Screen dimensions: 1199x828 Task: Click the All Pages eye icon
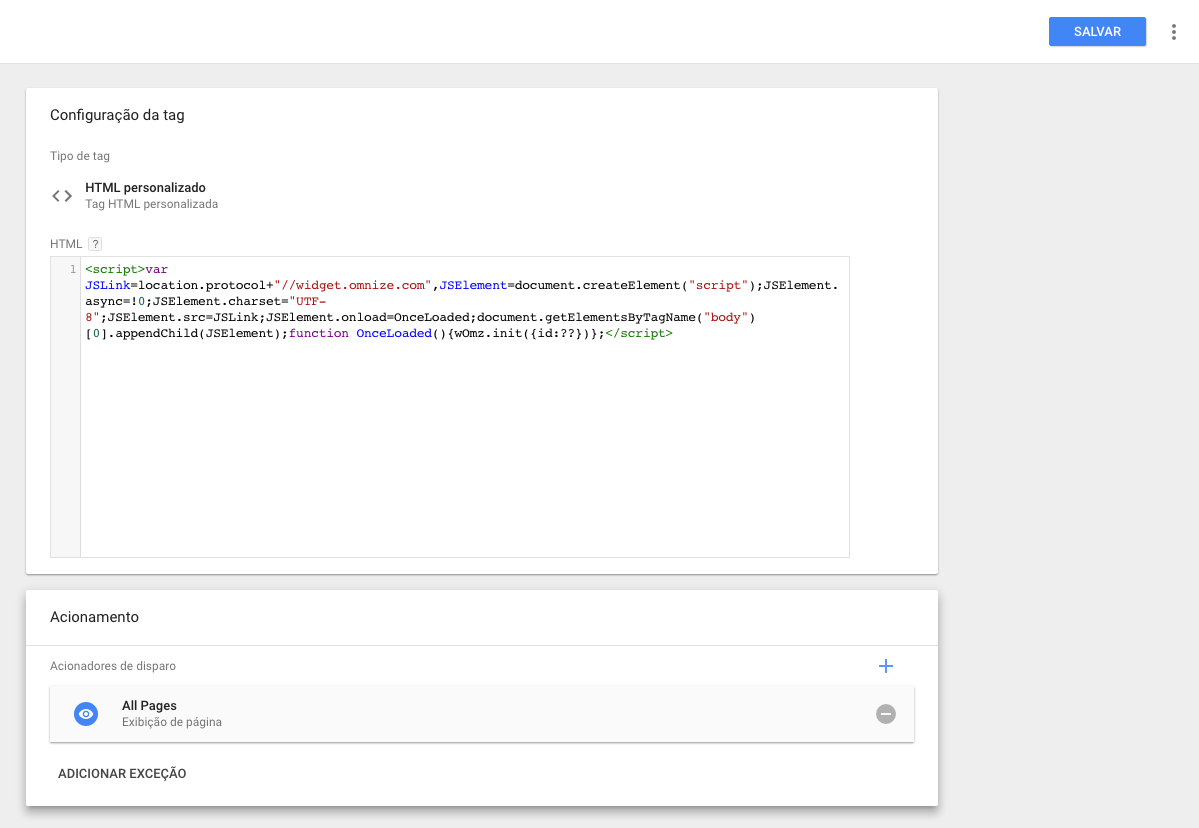[x=86, y=713]
